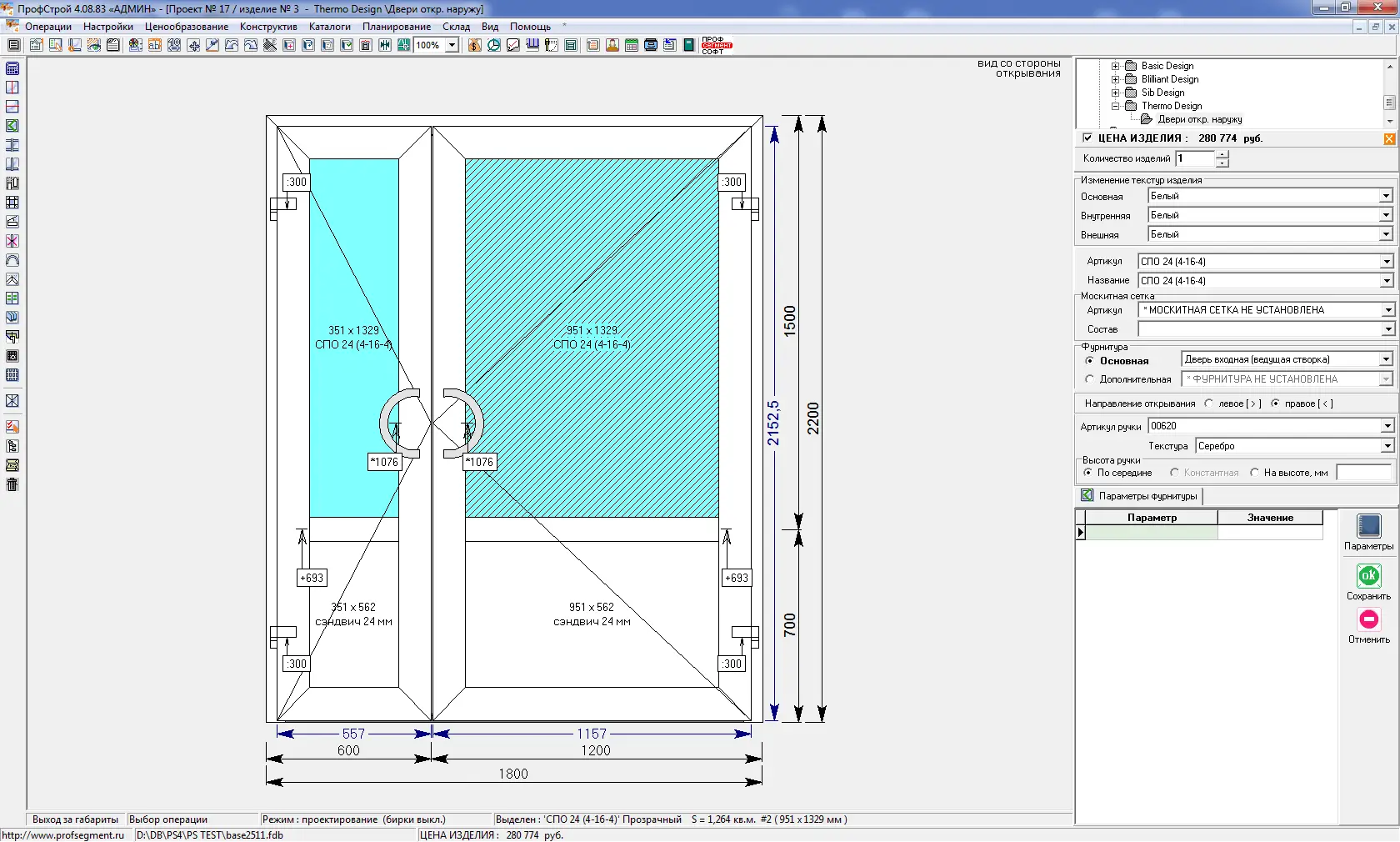Click the Сохранить button
Screen dimensions: 1400x842
(x=1368, y=577)
